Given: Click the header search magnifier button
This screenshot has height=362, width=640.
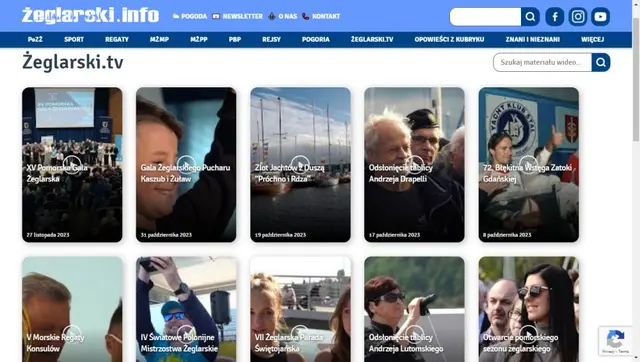Looking at the screenshot, I should pos(530,17).
